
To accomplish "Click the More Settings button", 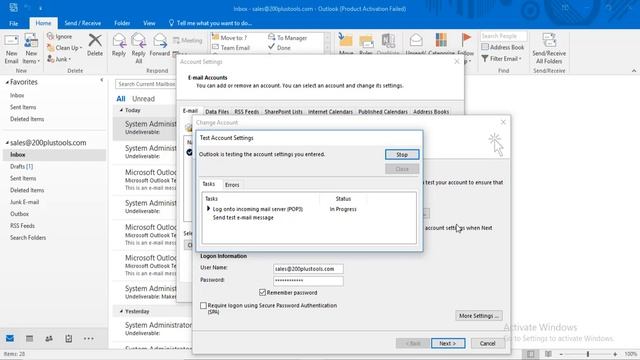I will point(479,316).
